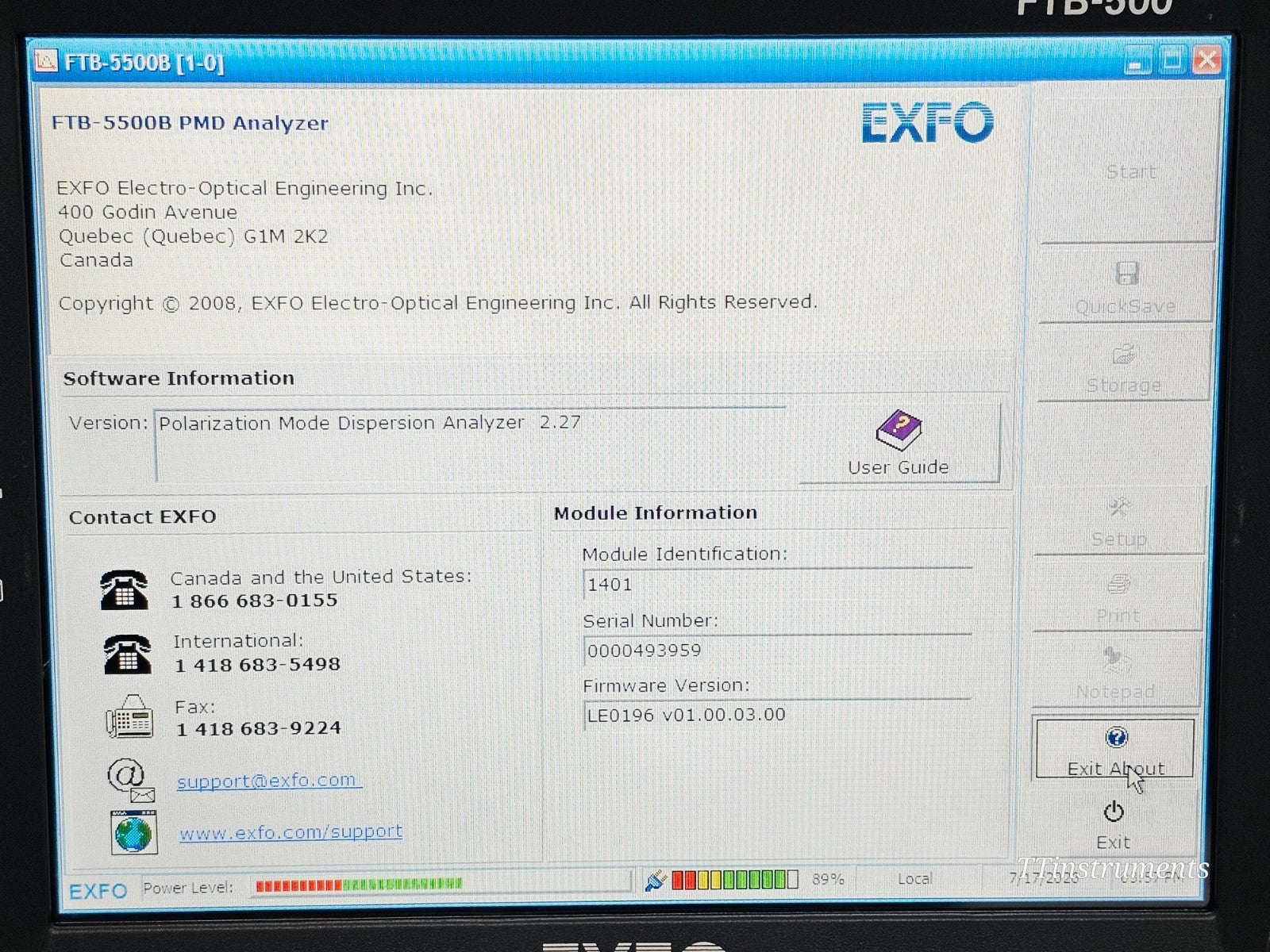Minimize the FTB-5500B window
Screen dimensions: 1270x952
pyautogui.click(x=1138, y=60)
